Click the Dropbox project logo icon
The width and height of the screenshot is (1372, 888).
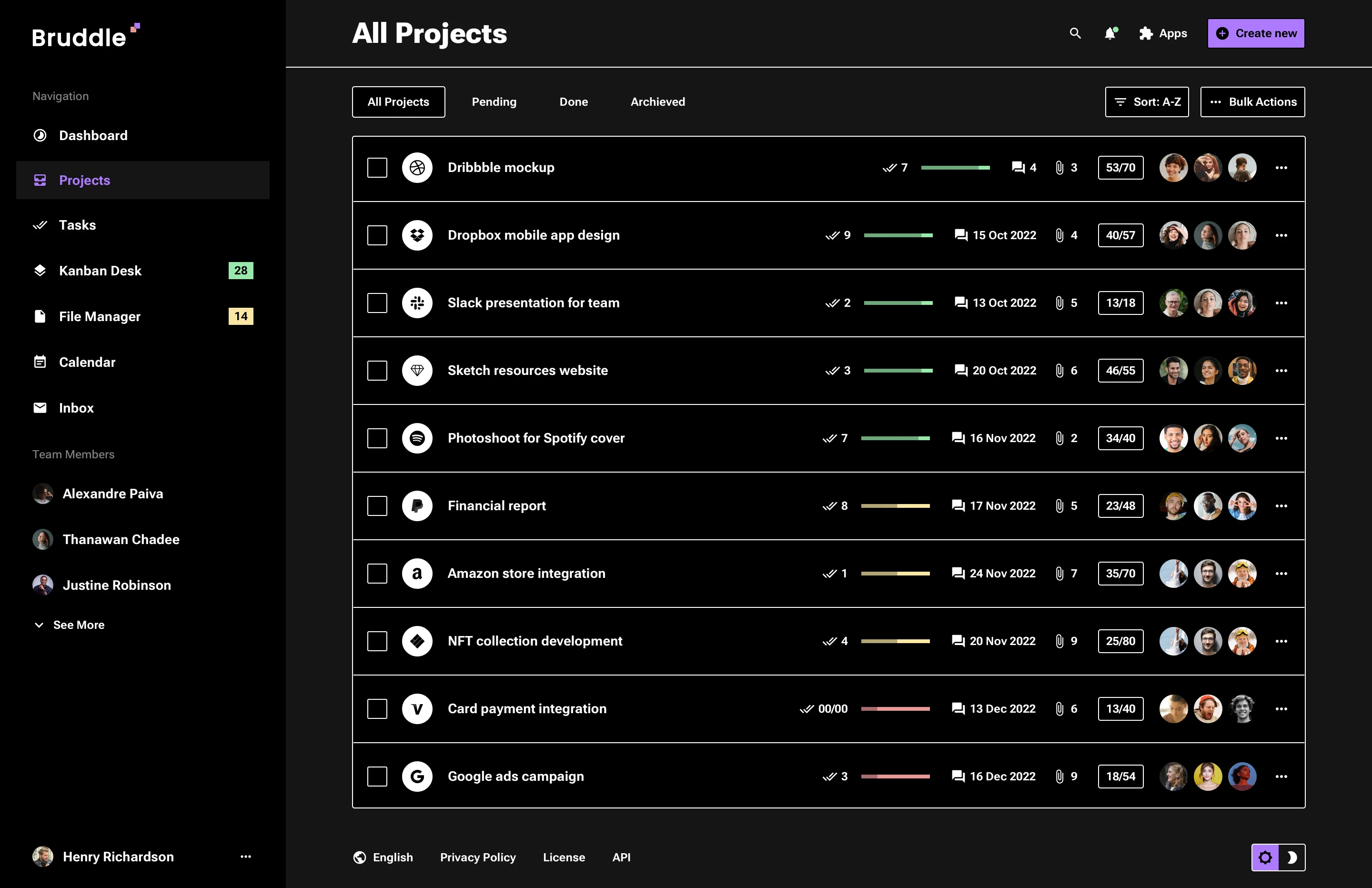coord(417,235)
